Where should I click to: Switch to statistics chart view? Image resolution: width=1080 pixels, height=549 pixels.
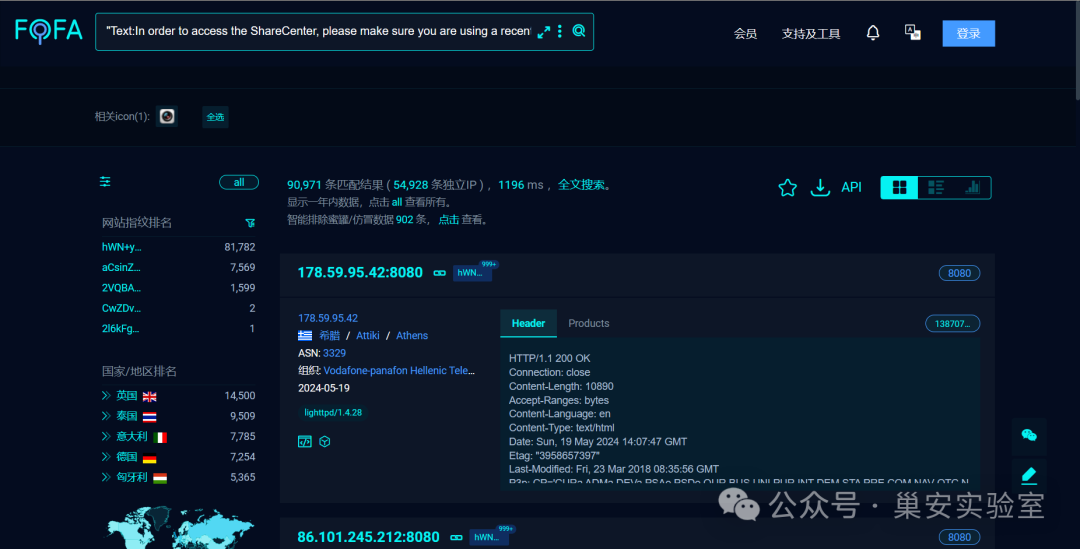point(972,187)
